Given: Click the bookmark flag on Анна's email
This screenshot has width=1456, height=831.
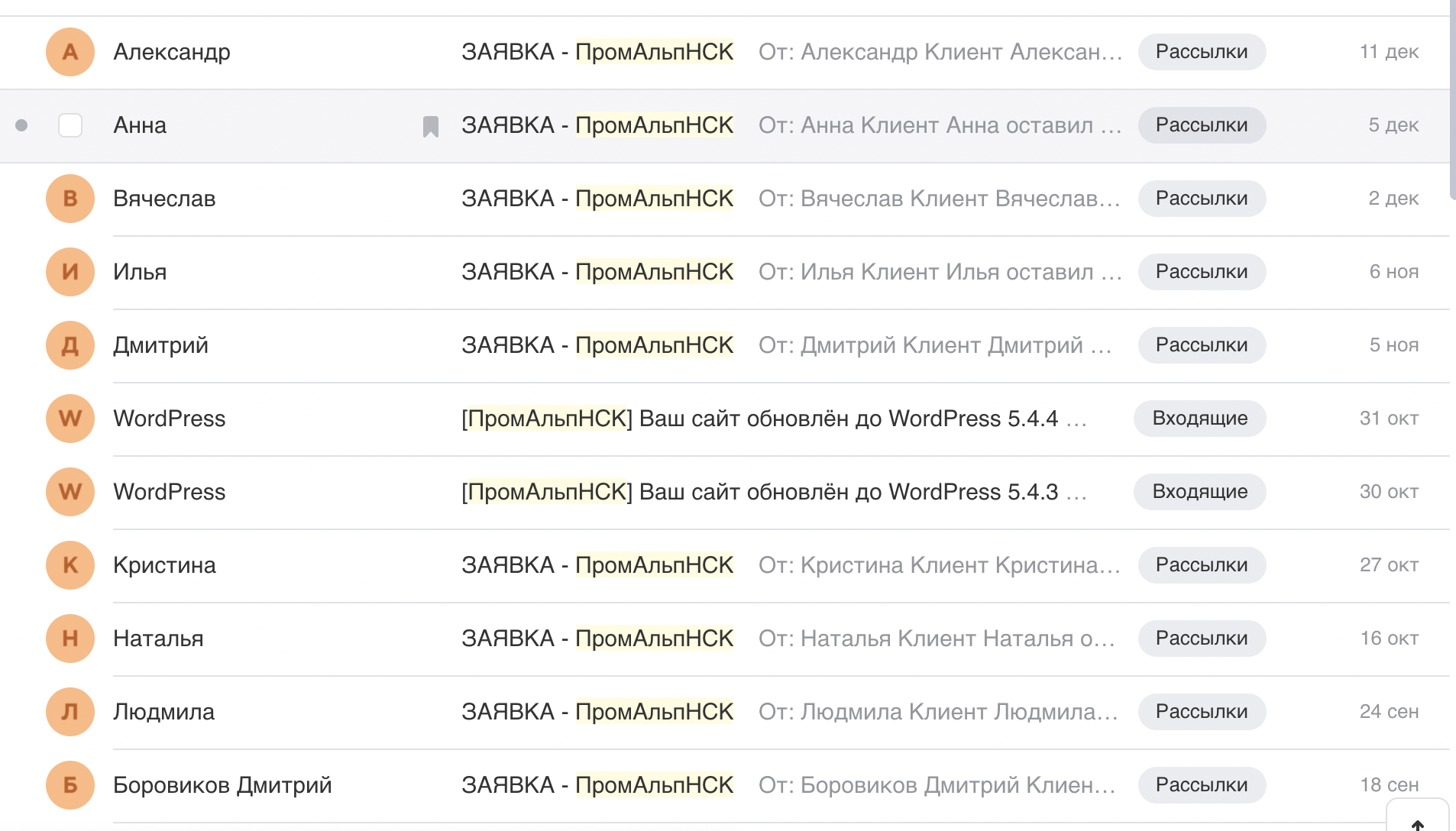Looking at the screenshot, I should [x=431, y=126].
